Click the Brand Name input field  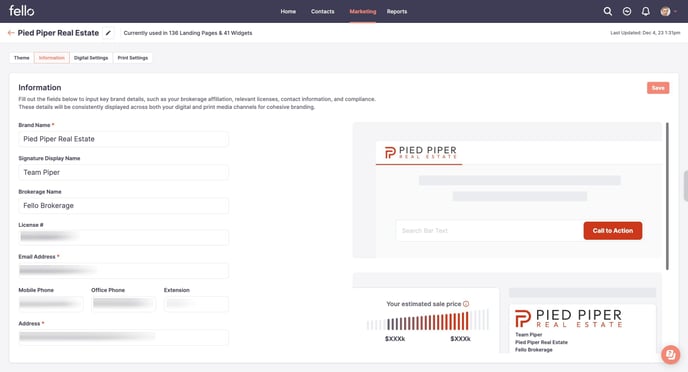(123, 139)
